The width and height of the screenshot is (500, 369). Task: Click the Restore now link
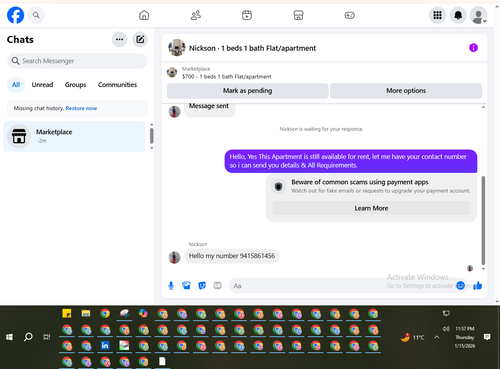pos(81,108)
